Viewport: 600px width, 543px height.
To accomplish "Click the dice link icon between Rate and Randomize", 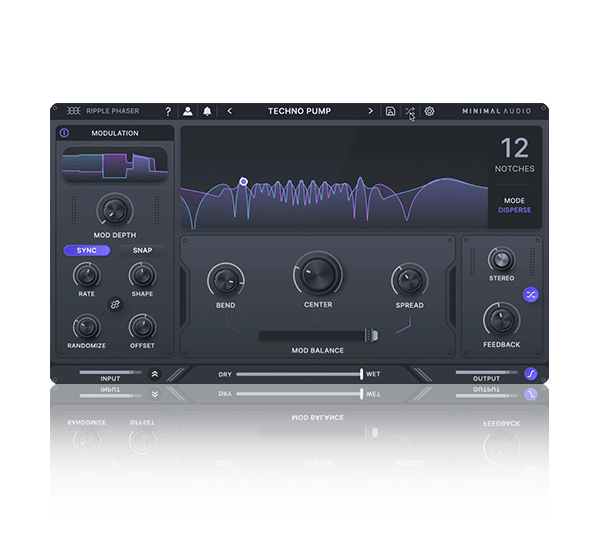I will point(115,305).
